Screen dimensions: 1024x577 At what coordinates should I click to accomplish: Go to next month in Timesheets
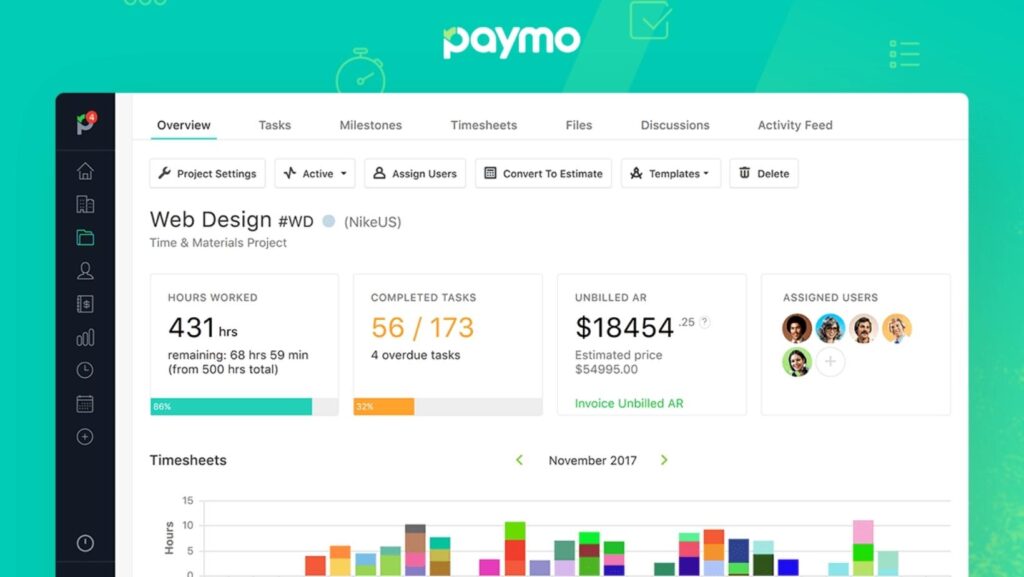(664, 460)
